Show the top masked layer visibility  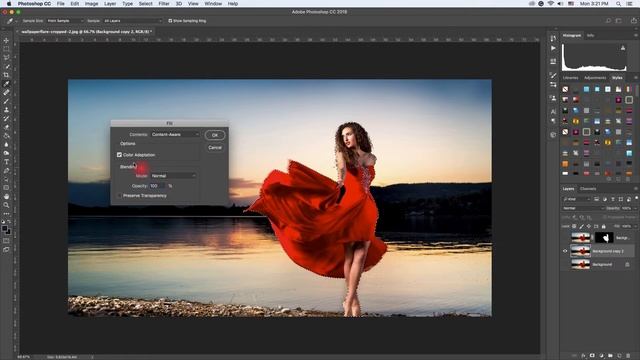[565, 238]
